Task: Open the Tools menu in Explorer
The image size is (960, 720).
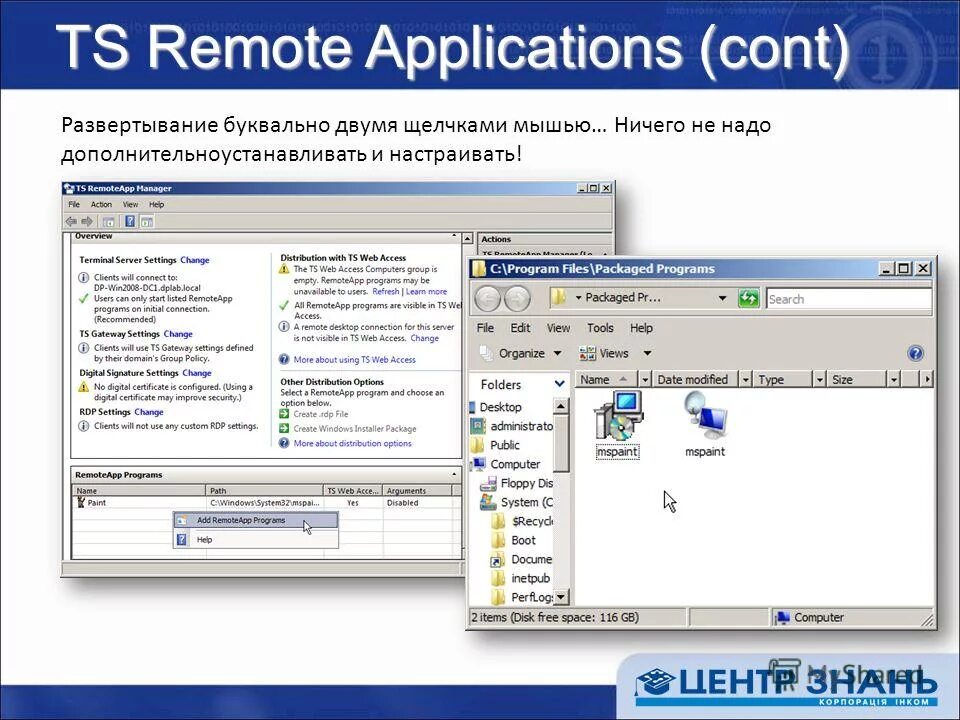Action: (x=600, y=327)
